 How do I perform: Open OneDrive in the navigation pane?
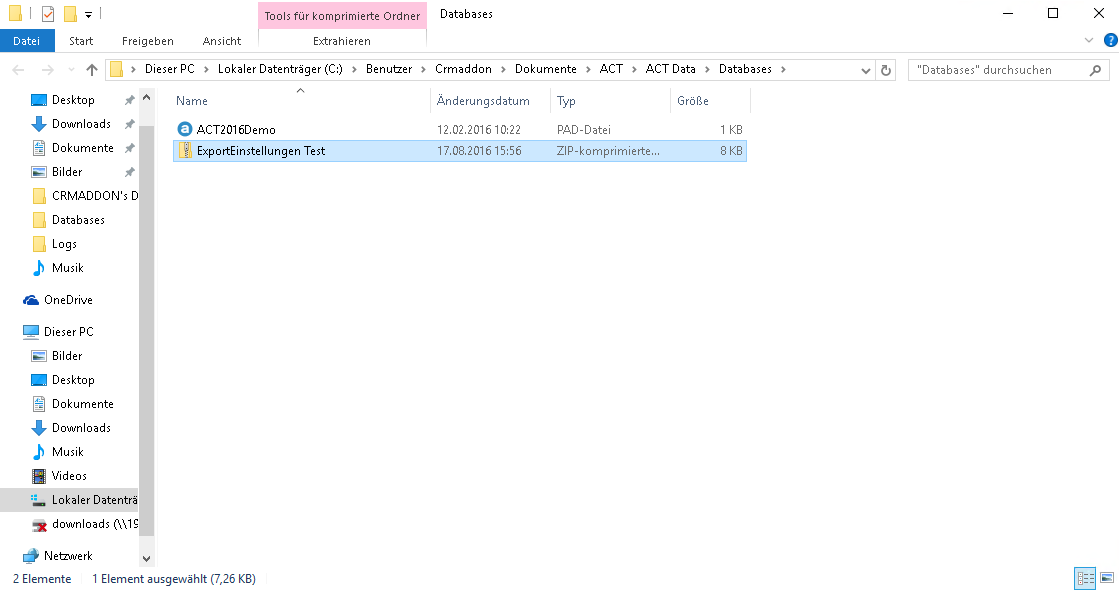[x=69, y=300]
